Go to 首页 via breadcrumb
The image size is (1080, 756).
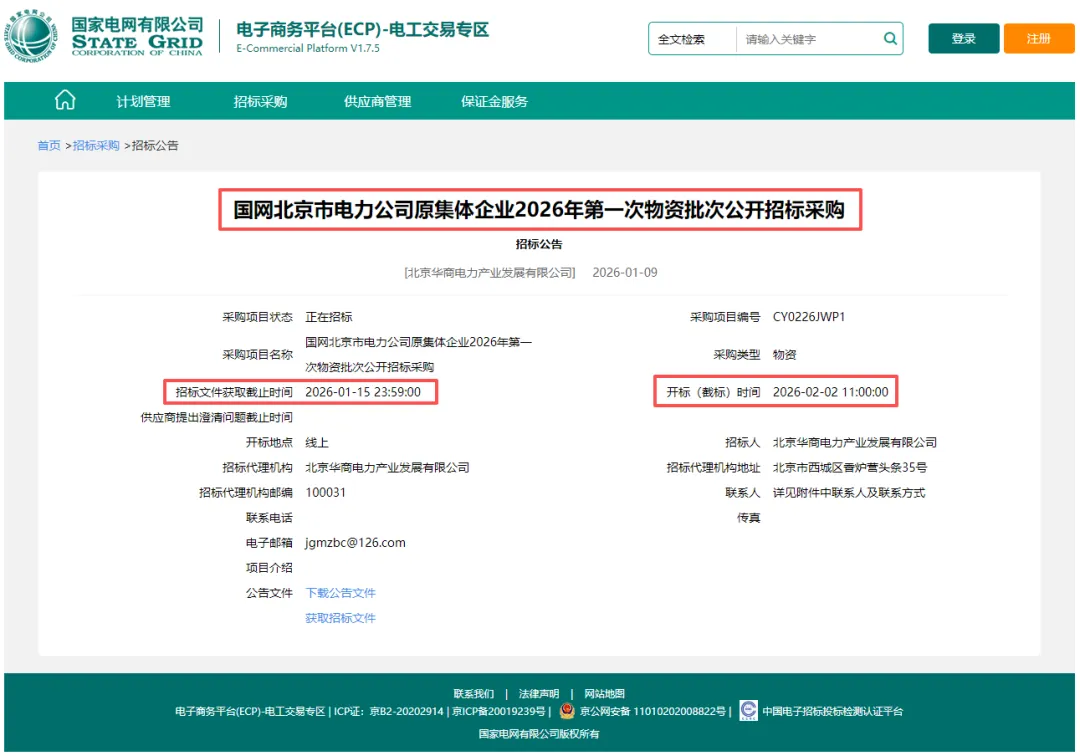point(49,145)
